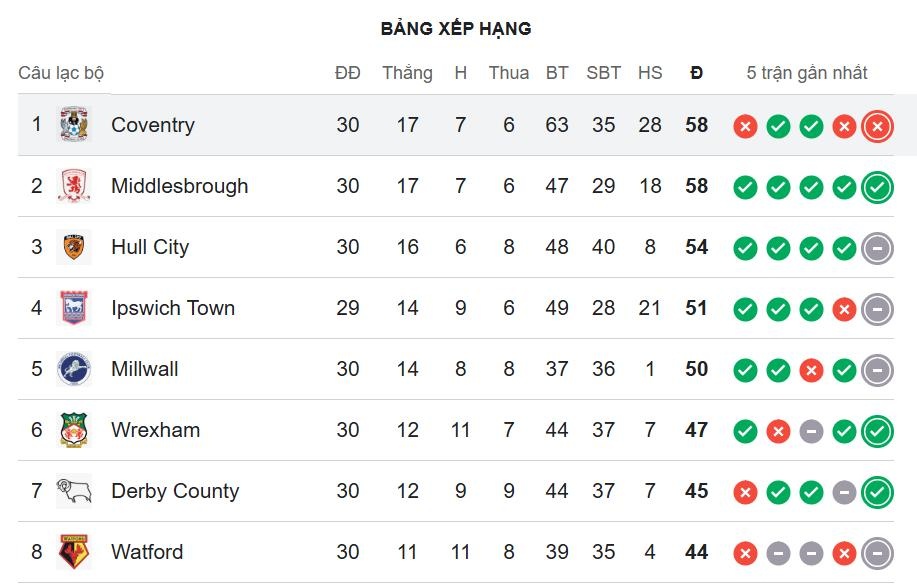917x586 pixels.
Task: Click the Câu lạc bộ column header
Action: (x=61, y=73)
